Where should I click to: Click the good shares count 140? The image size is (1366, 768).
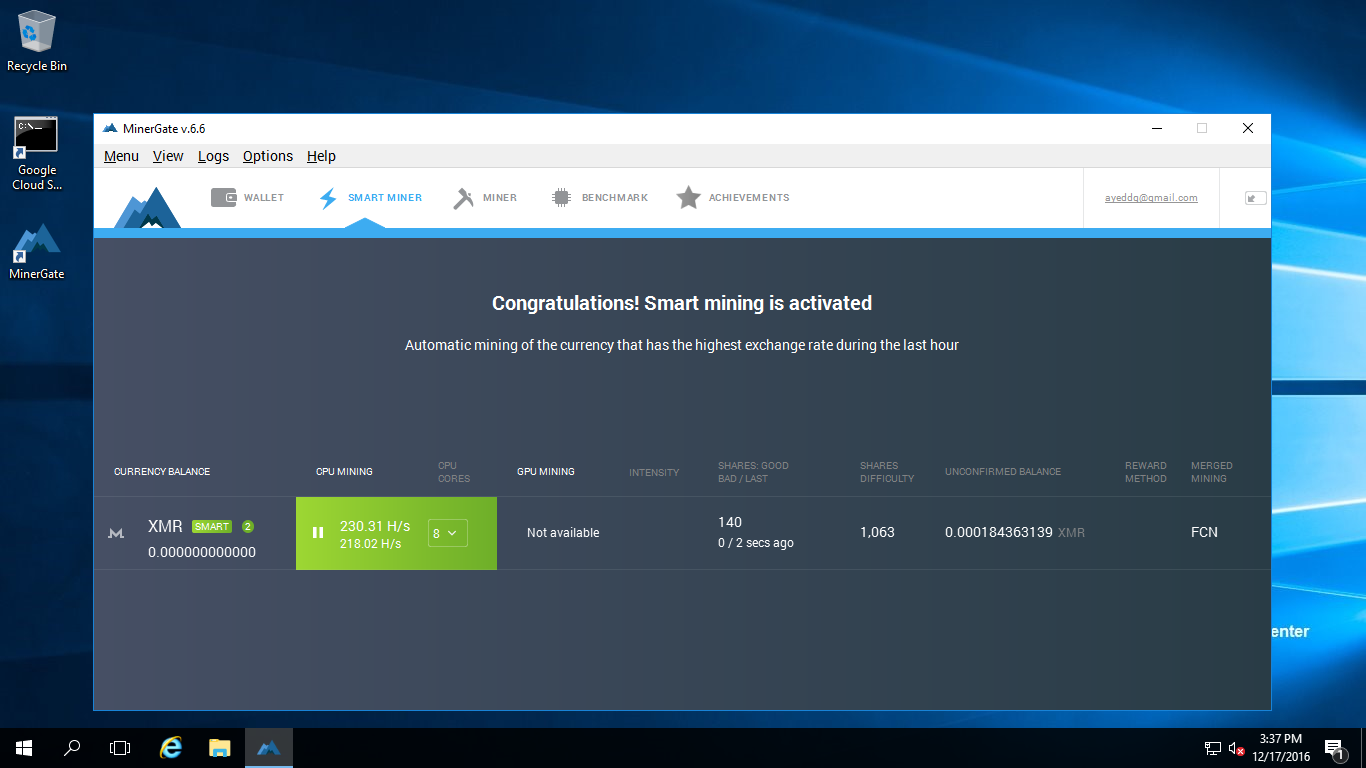coord(730,522)
